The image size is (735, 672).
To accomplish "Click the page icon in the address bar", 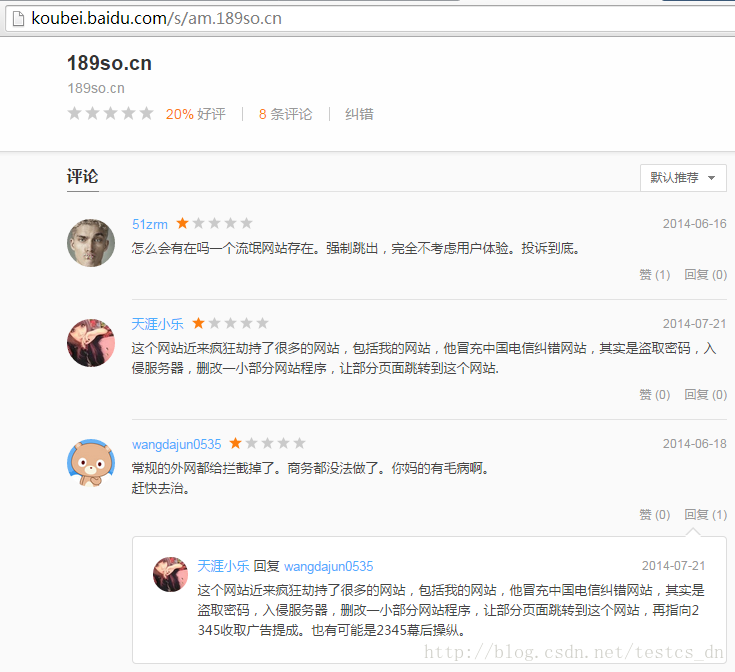I will pyautogui.click(x=18, y=19).
